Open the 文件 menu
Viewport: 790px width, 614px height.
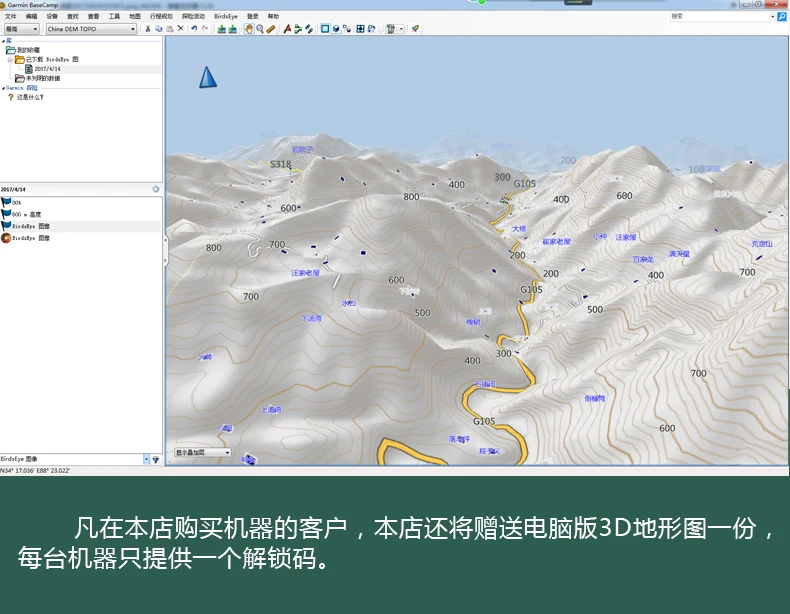[x=10, y=17]
